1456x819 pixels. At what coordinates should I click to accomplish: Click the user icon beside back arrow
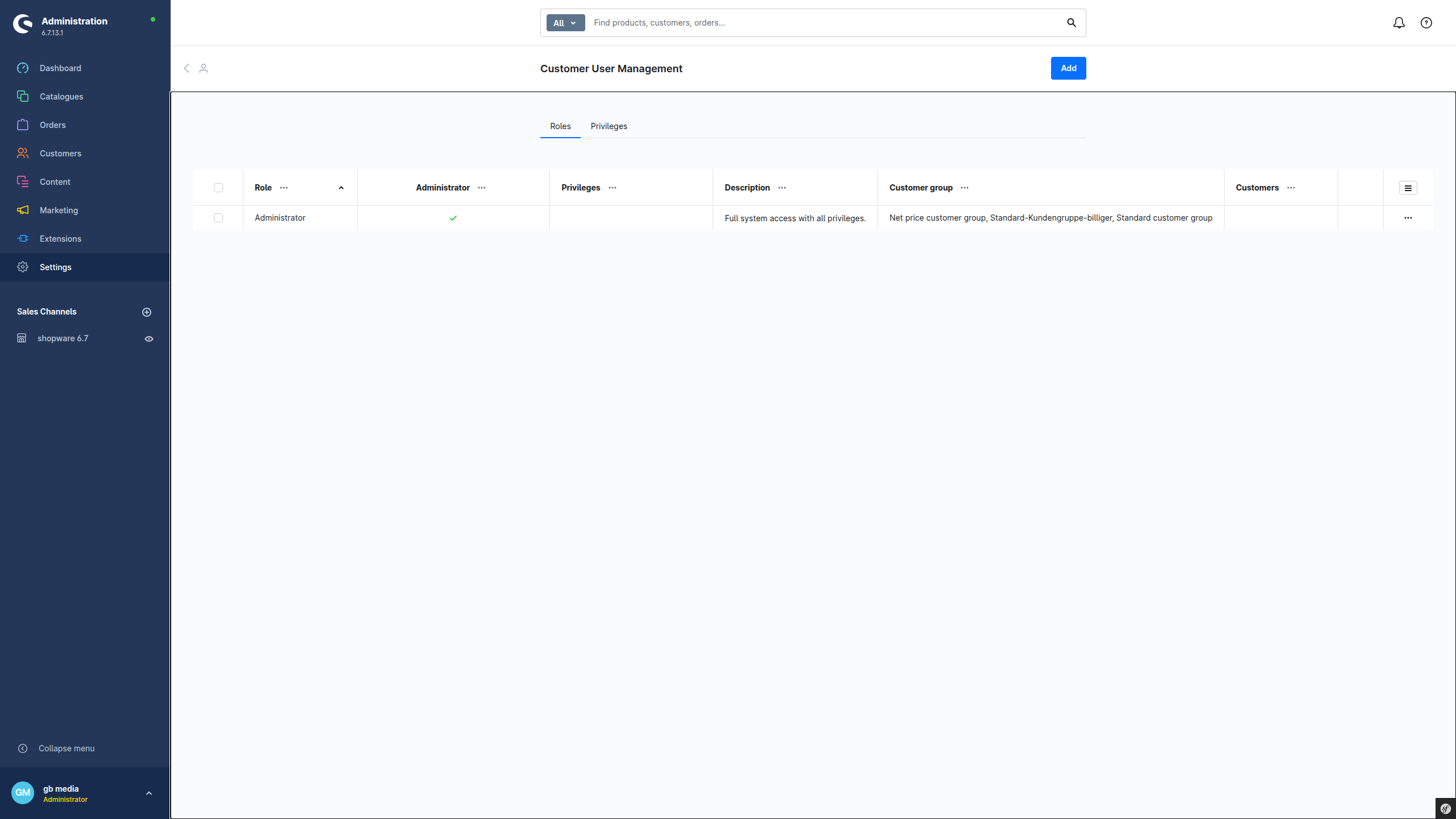coord(204,68)
